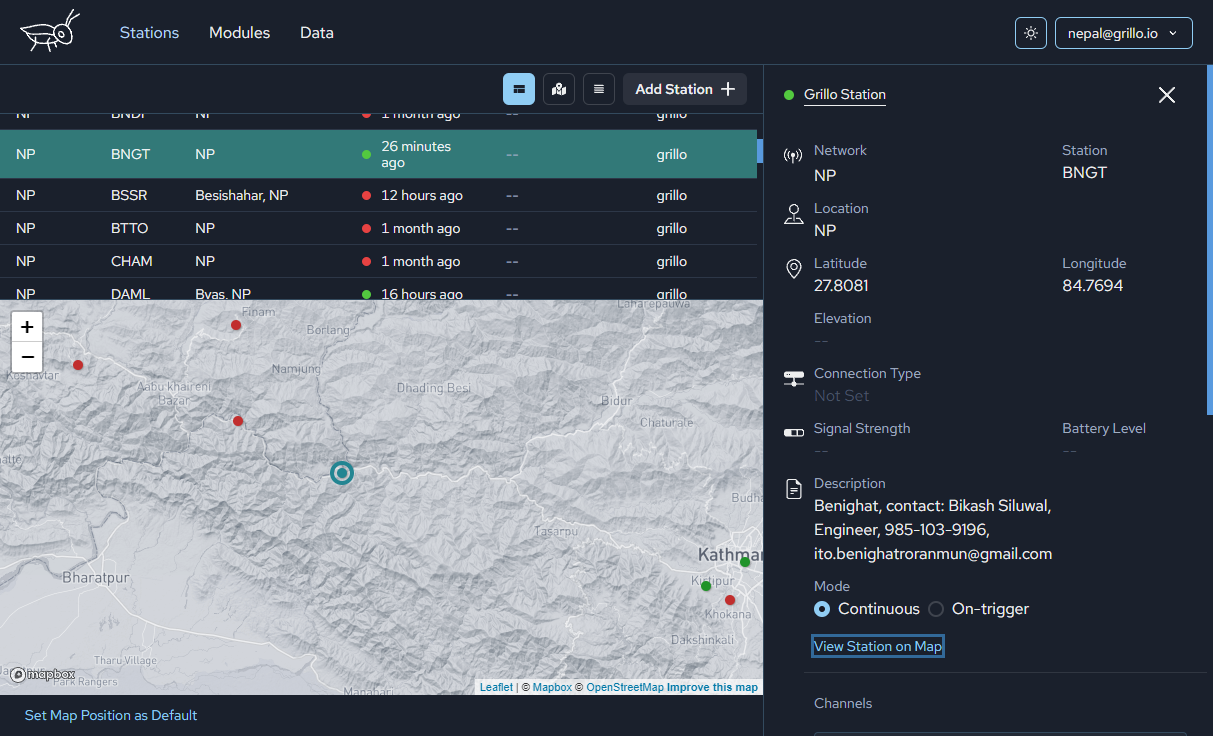Click the Station value BNGT in panel
Screen dimensions: 1213x736
click(1085, 172)
